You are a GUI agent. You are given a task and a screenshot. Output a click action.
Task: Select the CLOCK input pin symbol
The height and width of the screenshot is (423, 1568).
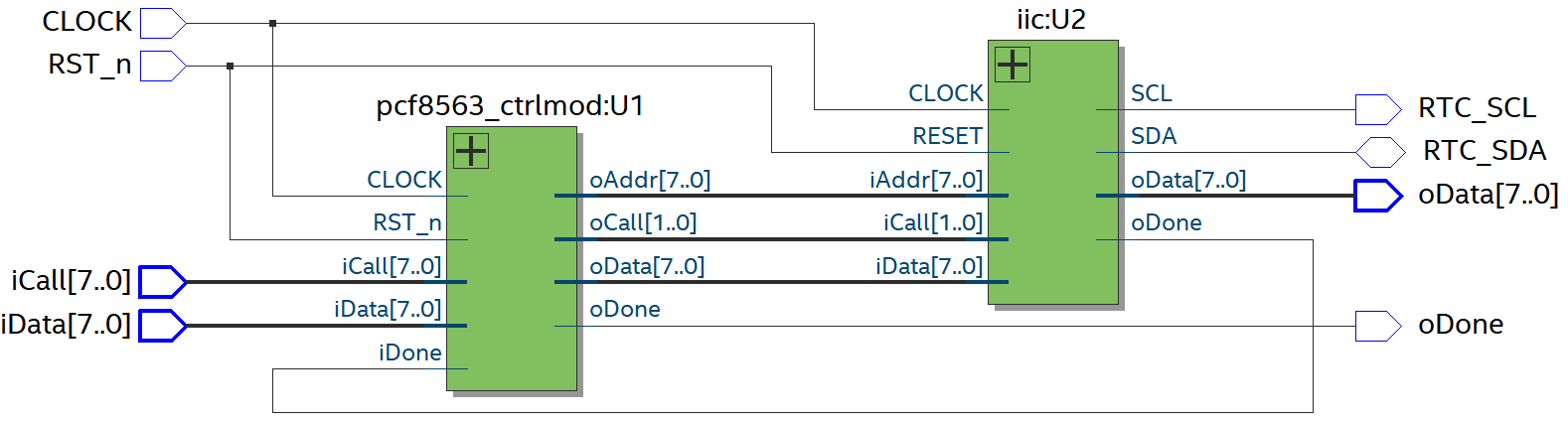163,23
